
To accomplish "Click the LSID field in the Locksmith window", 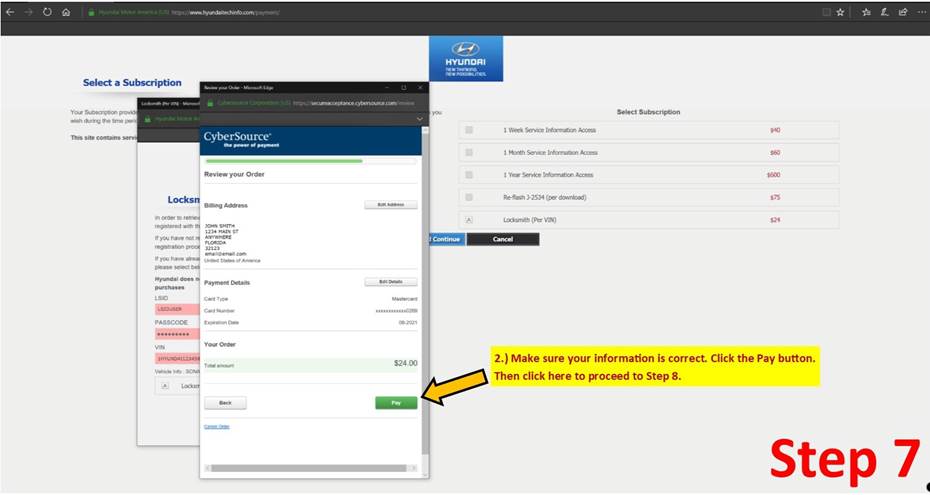I will (x=177, y=309).
